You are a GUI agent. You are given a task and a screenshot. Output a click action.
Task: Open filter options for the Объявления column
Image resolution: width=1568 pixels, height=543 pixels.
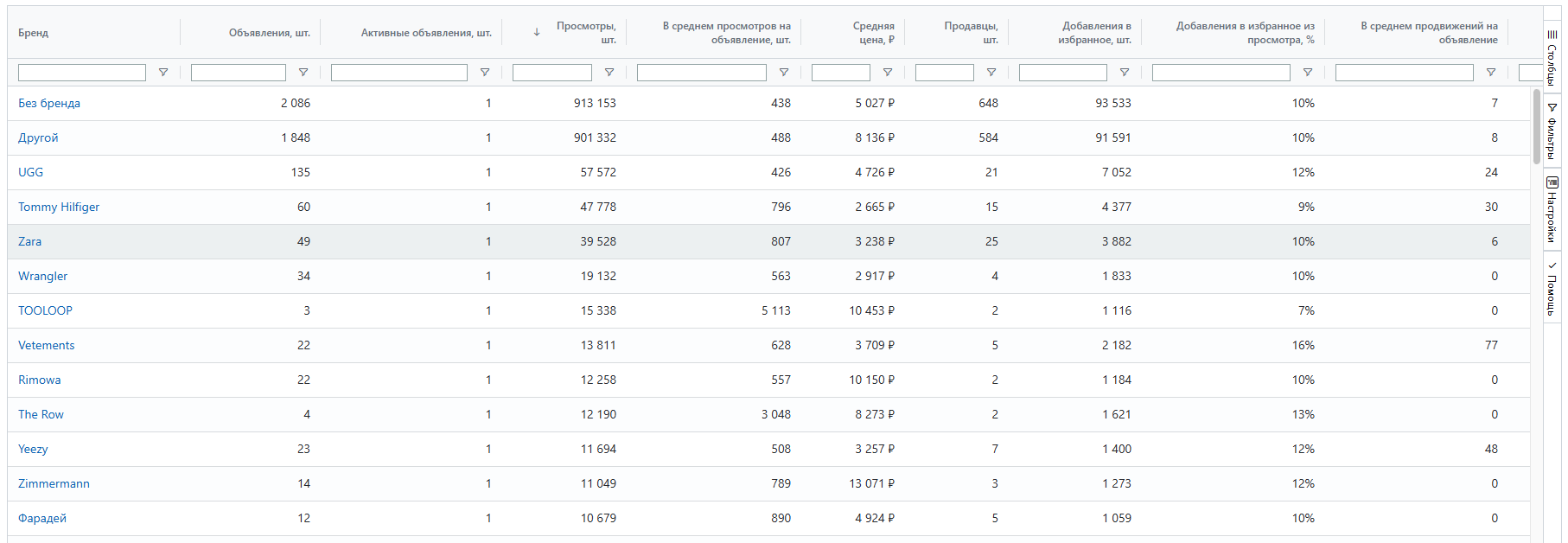[303, 73]
